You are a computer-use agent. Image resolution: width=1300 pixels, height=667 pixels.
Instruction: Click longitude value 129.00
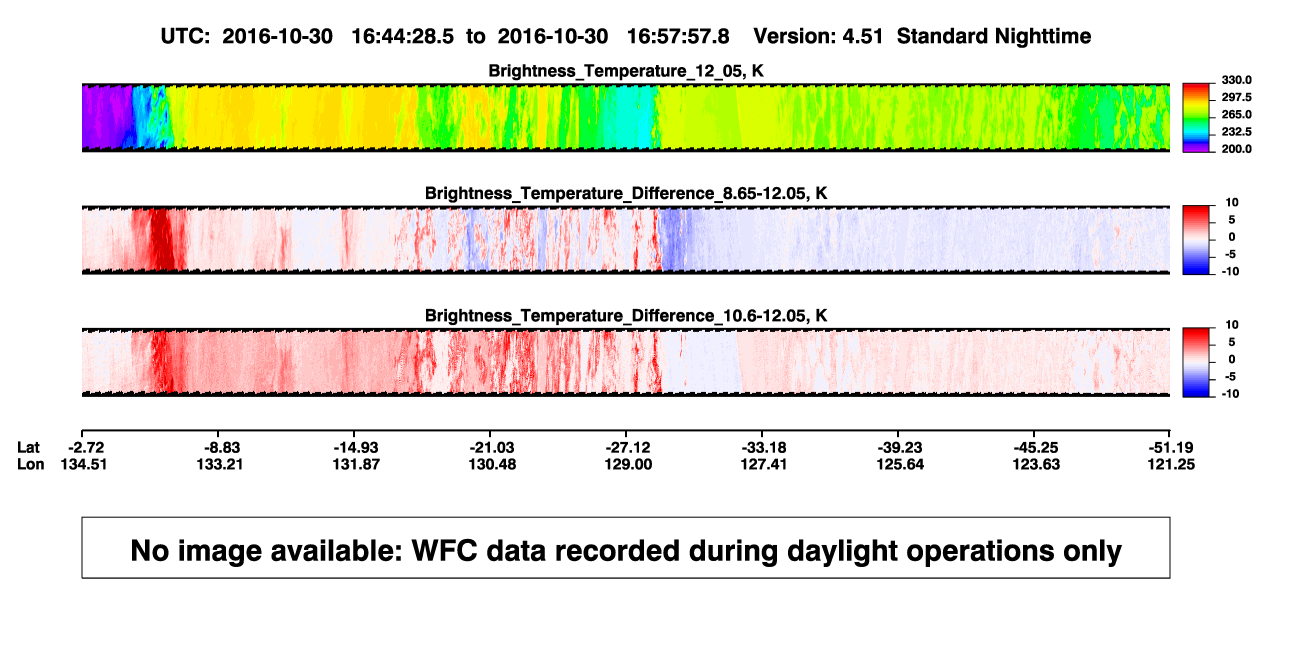click(626, 464)
